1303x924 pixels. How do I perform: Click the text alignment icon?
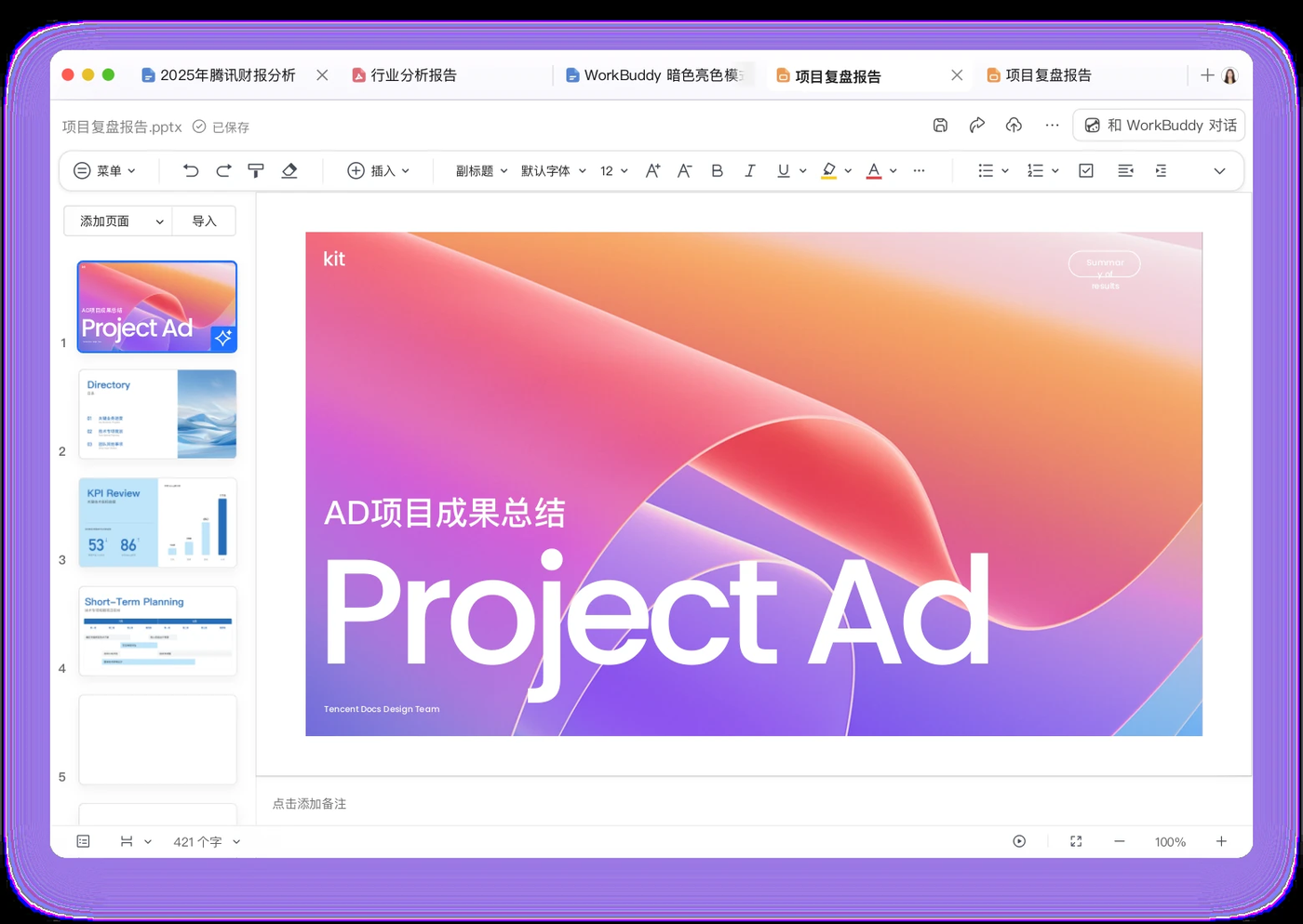pyautogui.click(x=1125, y=170)
